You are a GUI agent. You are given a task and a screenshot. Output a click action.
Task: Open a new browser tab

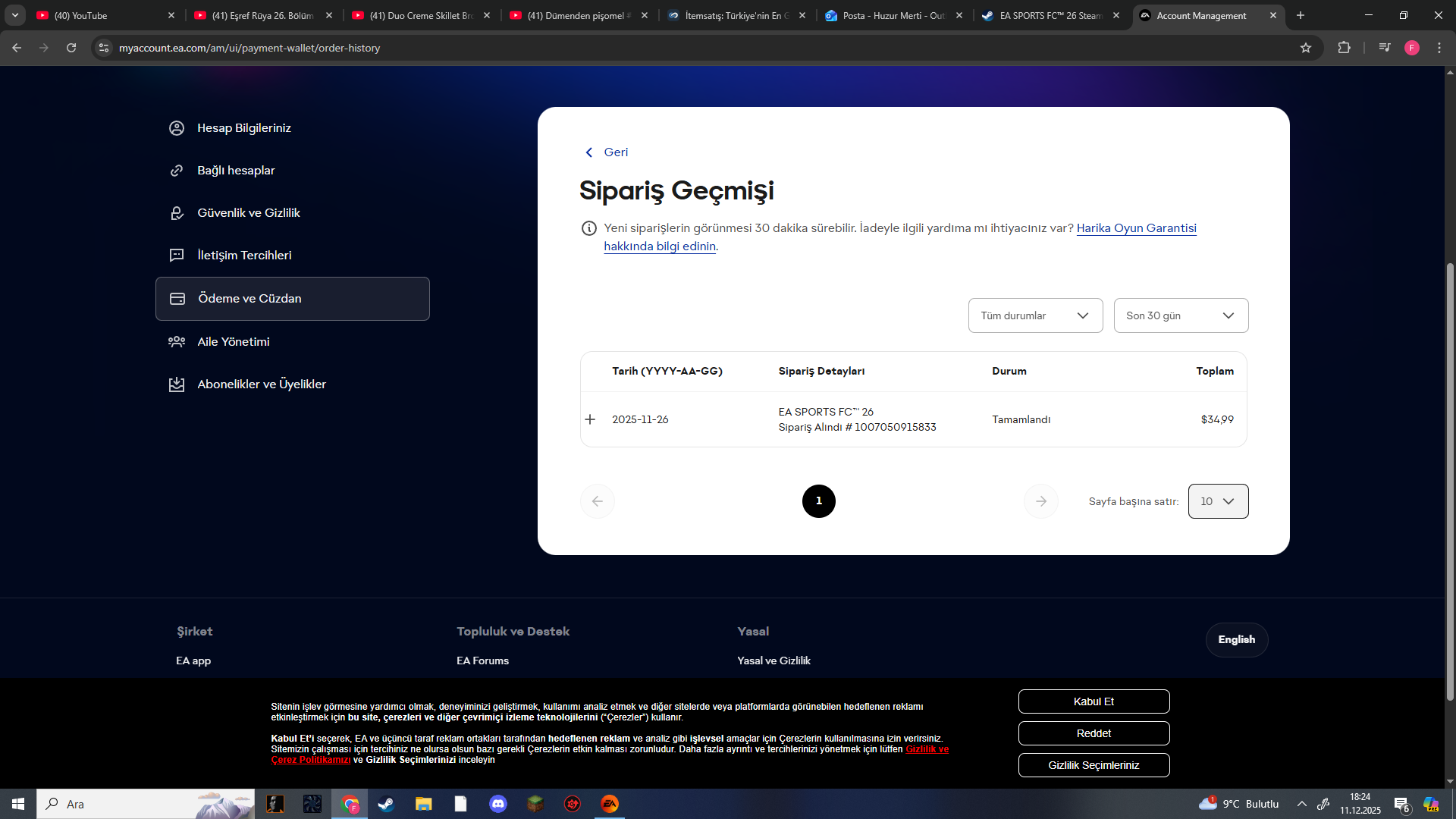click(x=1301, y=15)
